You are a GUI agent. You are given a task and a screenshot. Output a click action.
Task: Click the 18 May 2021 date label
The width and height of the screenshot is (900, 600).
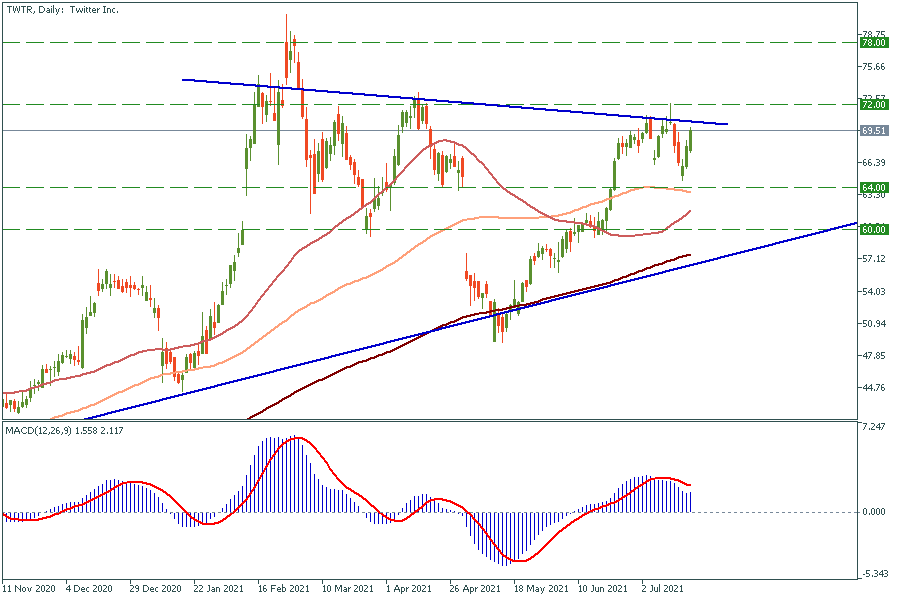pos(539,589)
